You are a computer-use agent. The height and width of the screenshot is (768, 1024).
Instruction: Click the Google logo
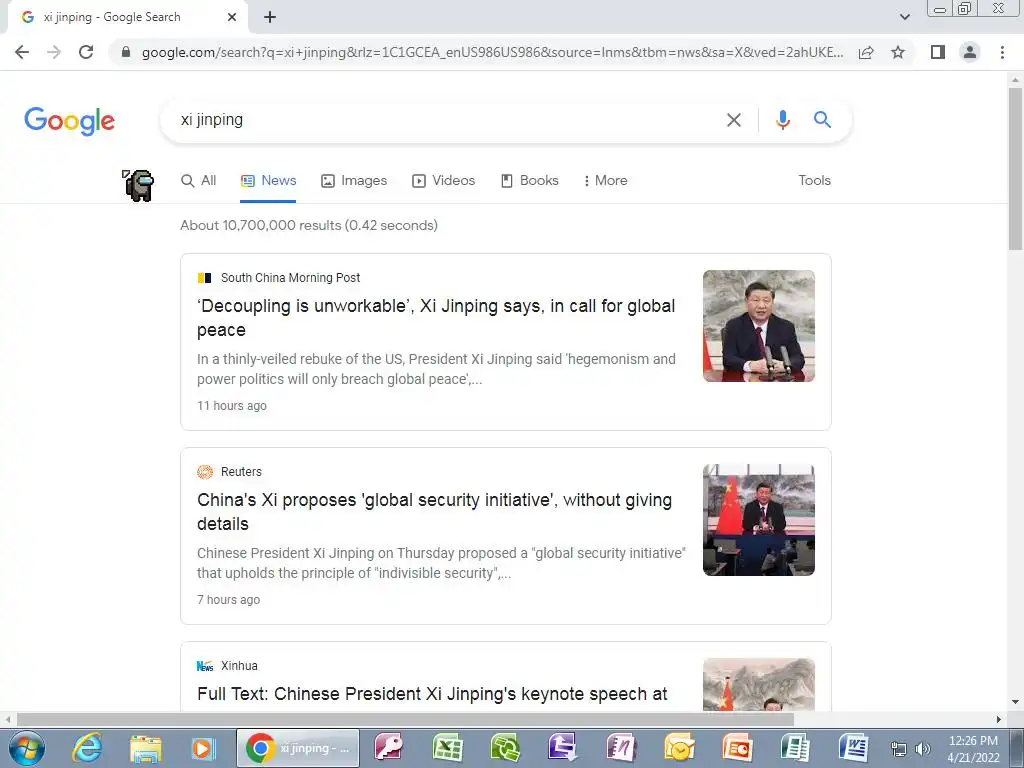69,121
